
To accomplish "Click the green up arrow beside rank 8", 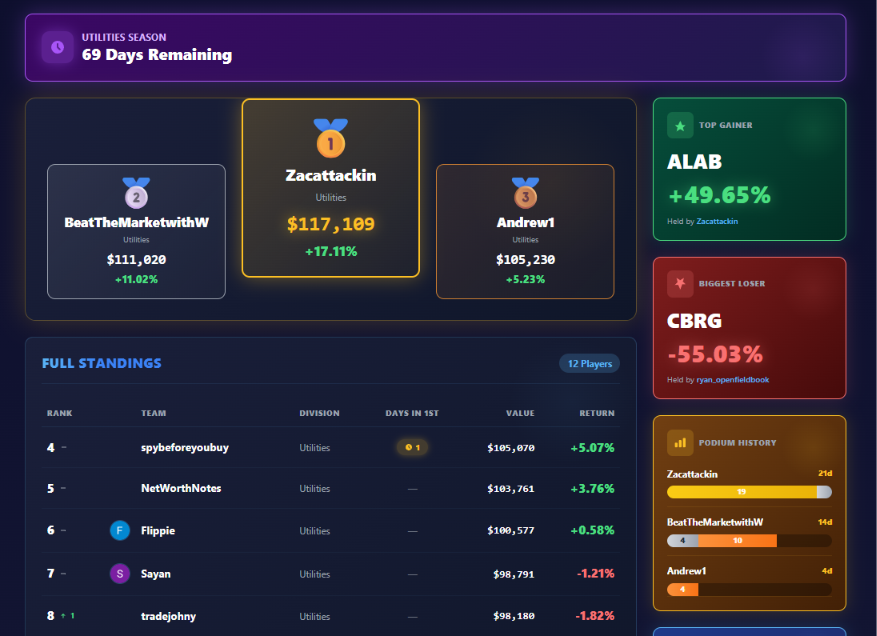I will click(63, 616).
